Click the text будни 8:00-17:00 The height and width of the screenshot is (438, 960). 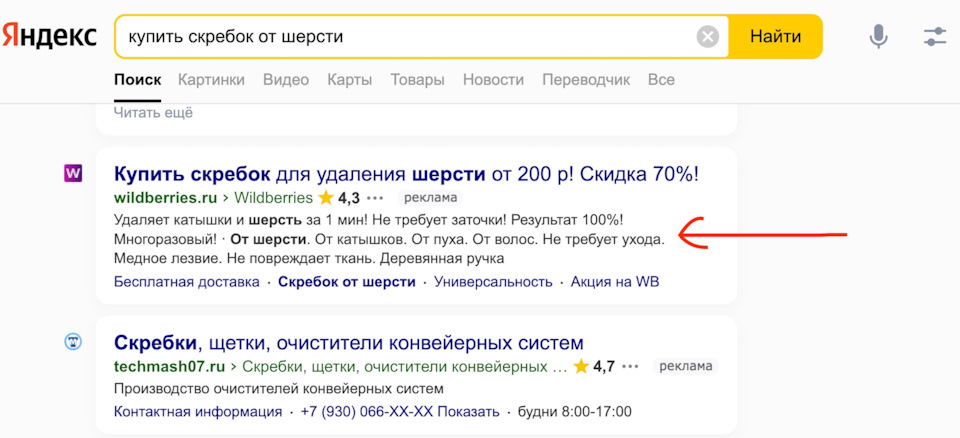[575, 411]
